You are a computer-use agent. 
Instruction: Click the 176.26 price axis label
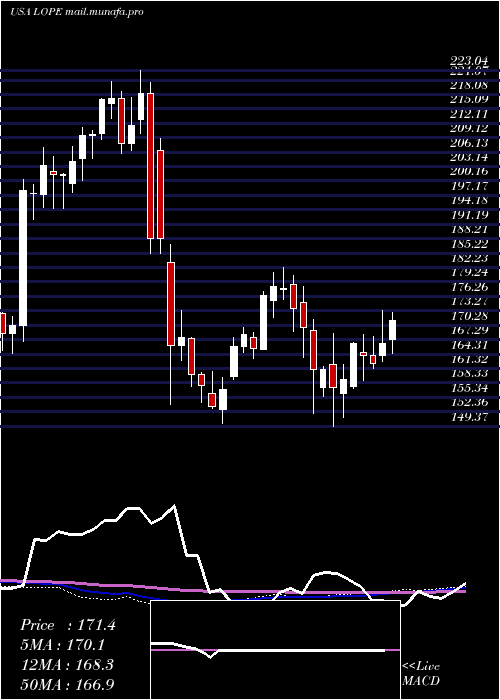click(x=468, y=286)
